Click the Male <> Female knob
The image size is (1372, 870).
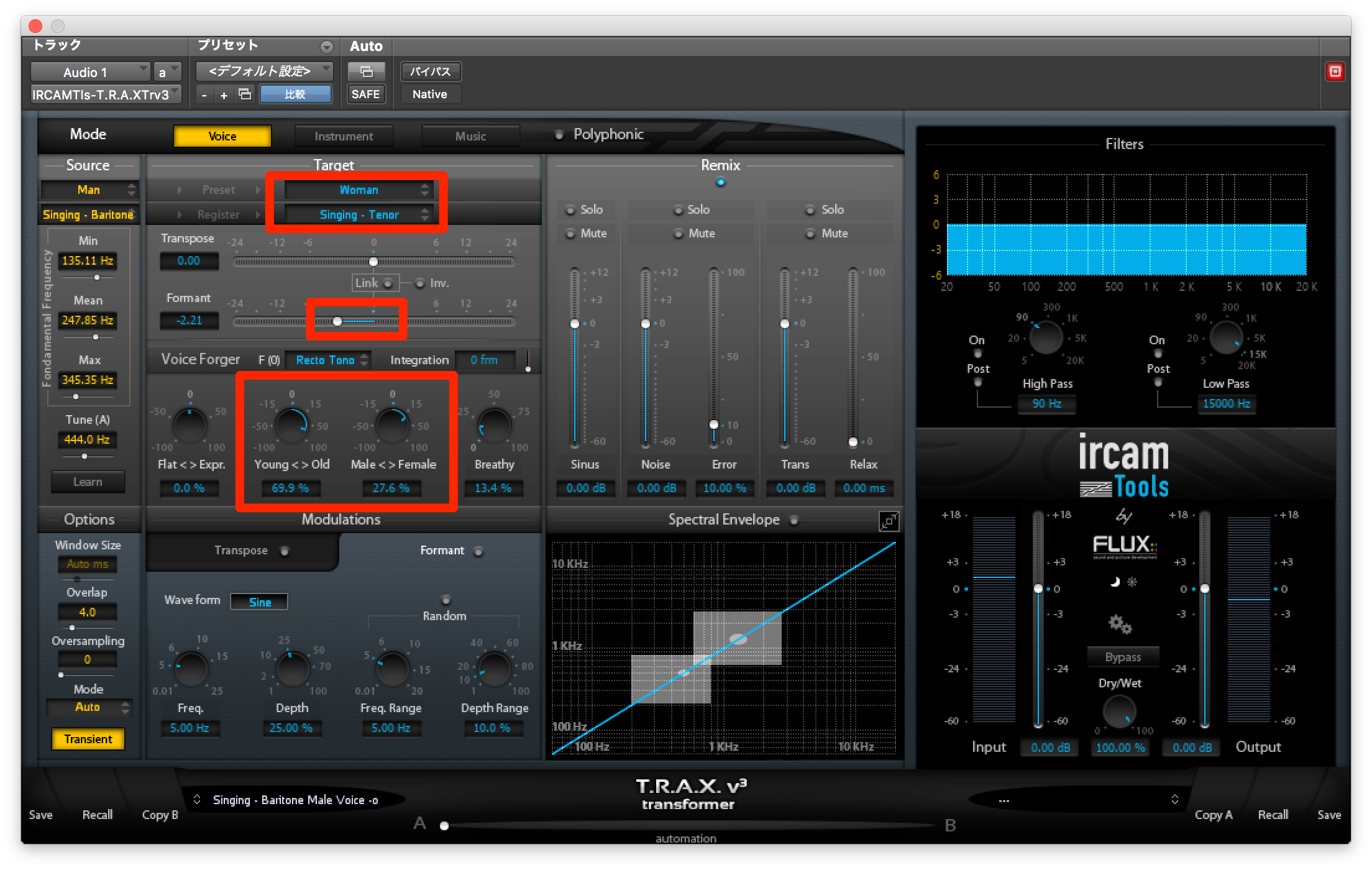(x=391, y=425)
